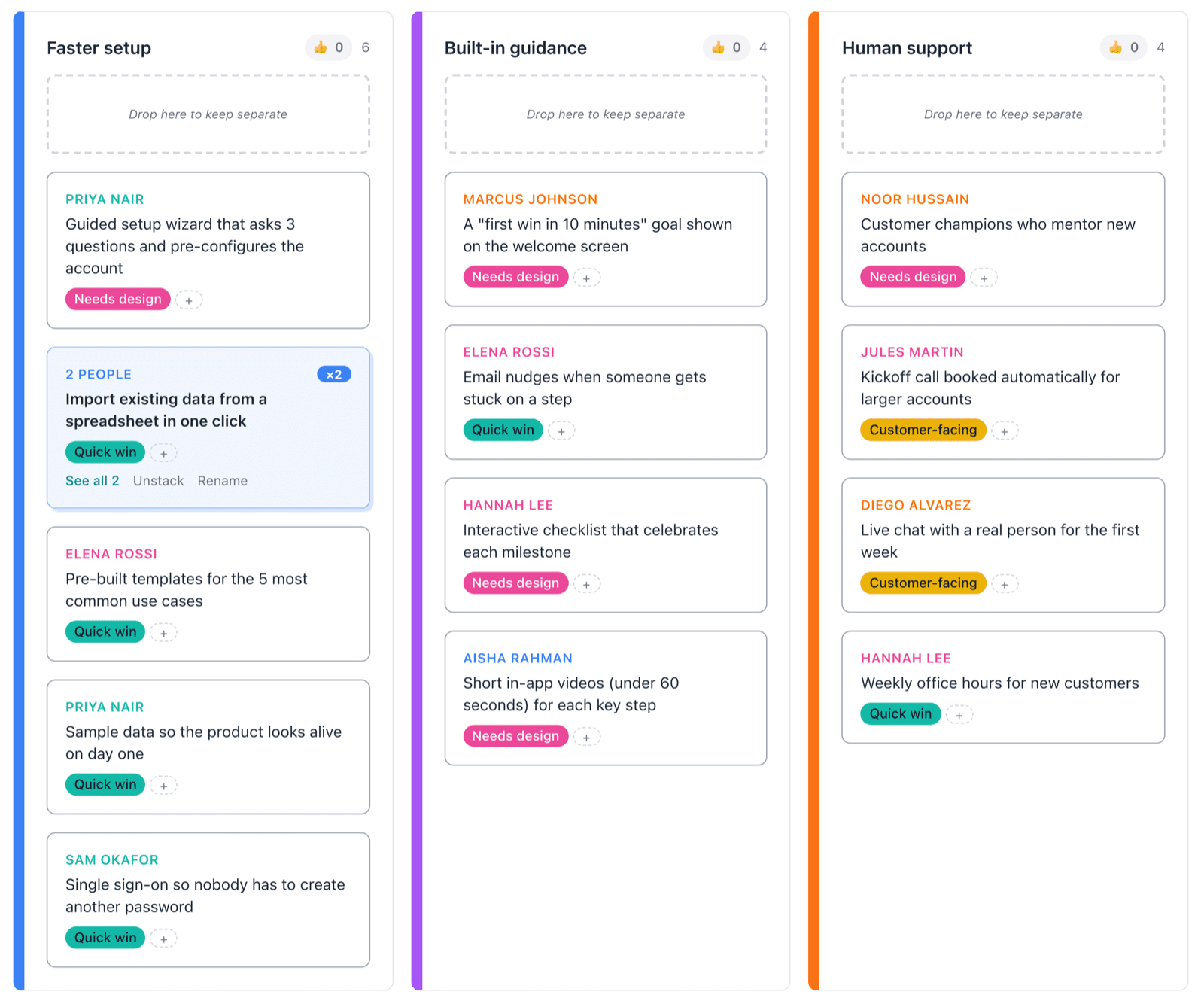Add tag to Interactive checklist card
1204x1007 pixels.
586,584
